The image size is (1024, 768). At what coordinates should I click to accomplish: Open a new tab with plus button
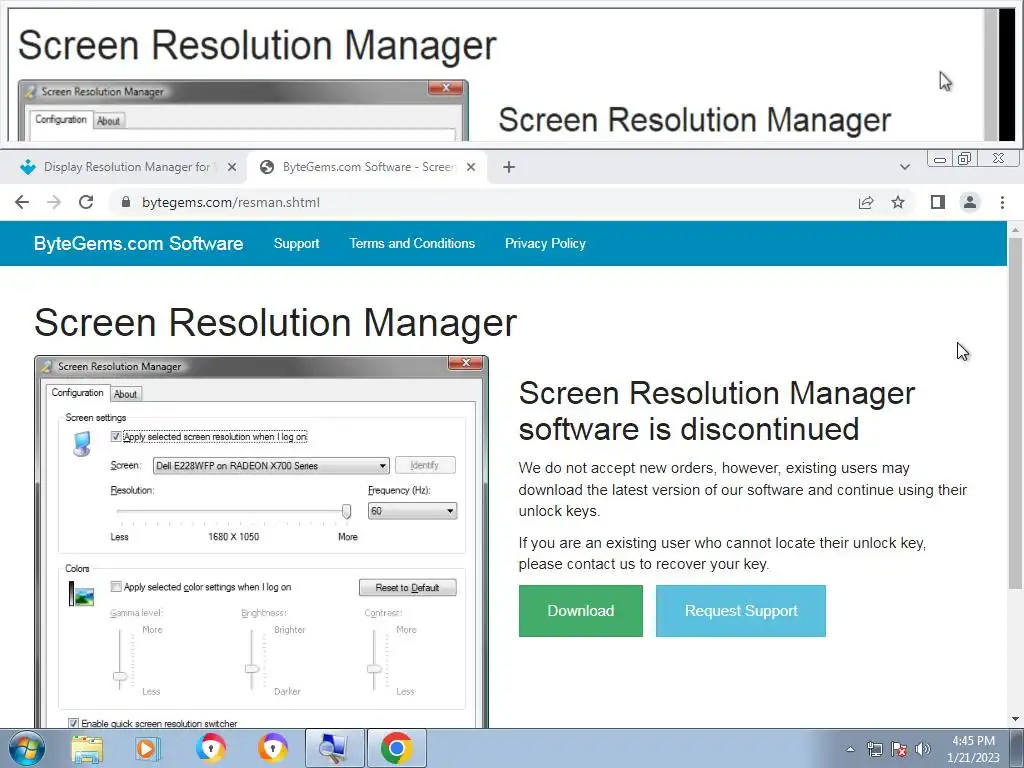(509, 167)
